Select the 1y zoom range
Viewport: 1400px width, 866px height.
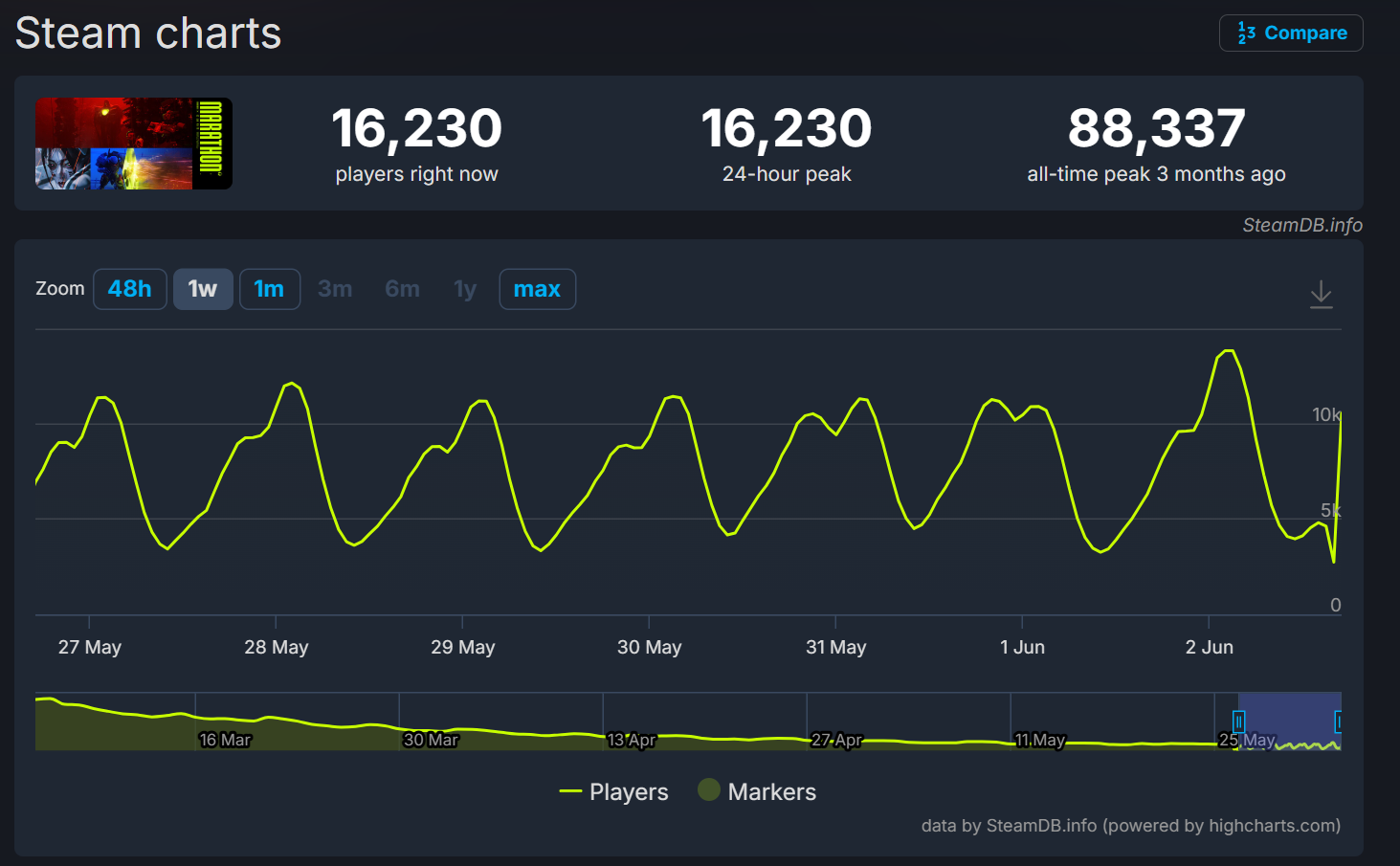click(465, 289)
